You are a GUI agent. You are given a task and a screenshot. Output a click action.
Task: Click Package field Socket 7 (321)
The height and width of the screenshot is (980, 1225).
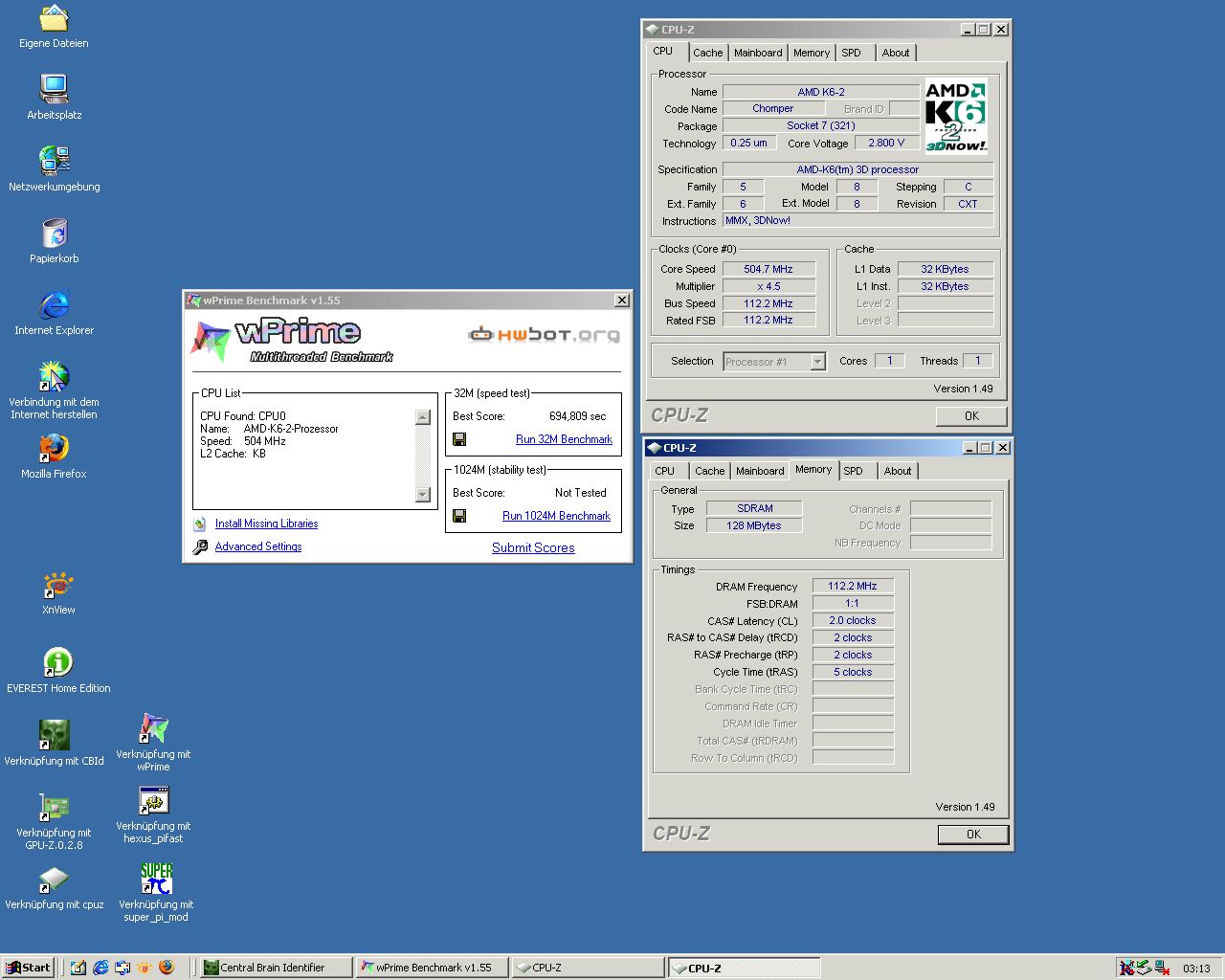pos(821,125)
